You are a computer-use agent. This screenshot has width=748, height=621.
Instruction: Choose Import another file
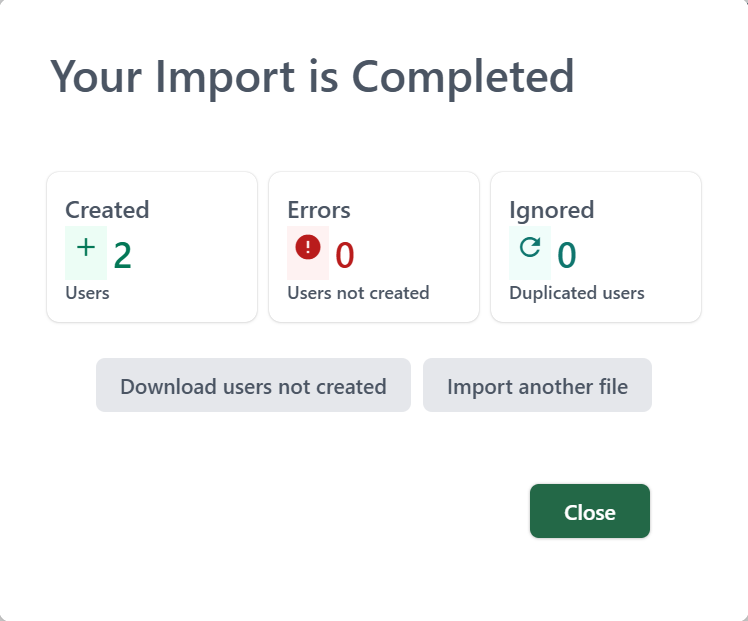point(537,385)
